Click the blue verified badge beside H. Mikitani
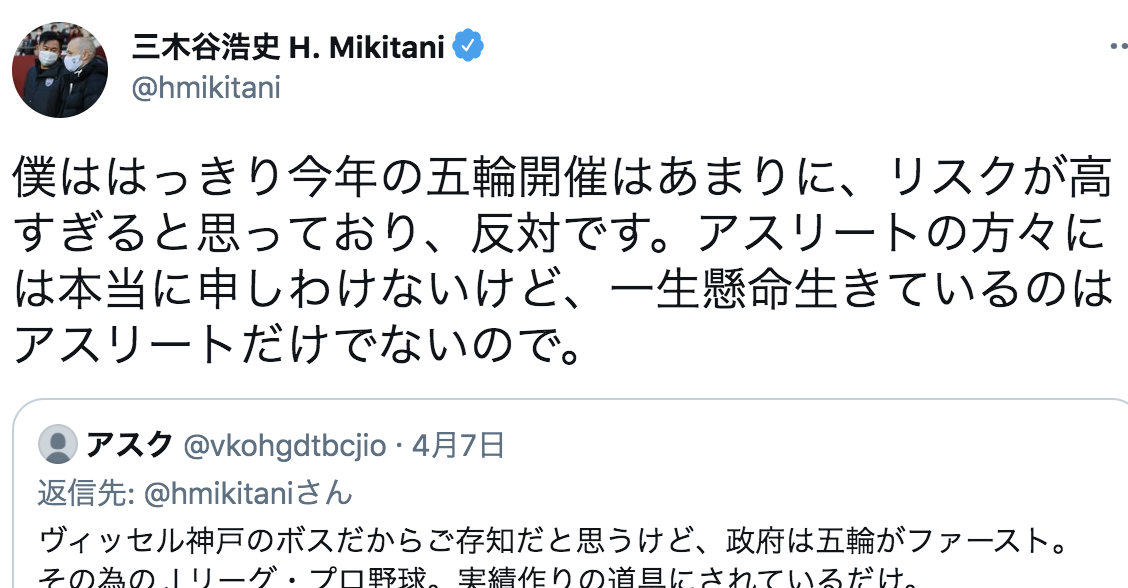This screenshot has height=588, width=1128. pos(468,47)
